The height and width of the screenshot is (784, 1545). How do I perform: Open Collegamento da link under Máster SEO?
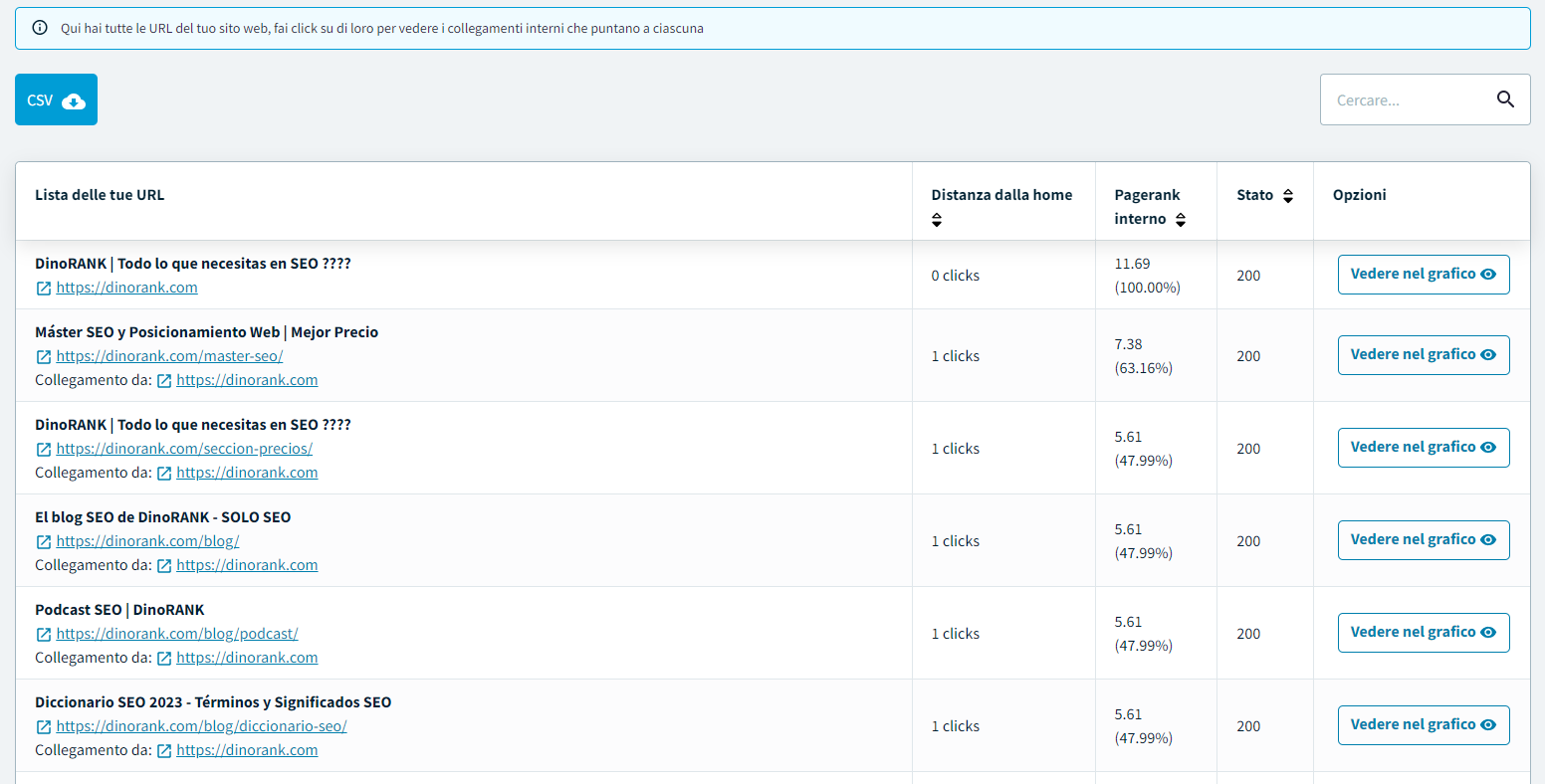(x=247, y=380)
